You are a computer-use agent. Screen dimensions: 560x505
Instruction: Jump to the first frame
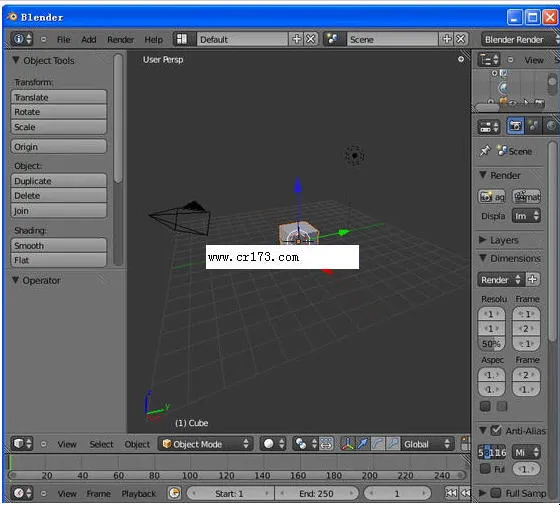pyautogui.click(x=451, y=493)
